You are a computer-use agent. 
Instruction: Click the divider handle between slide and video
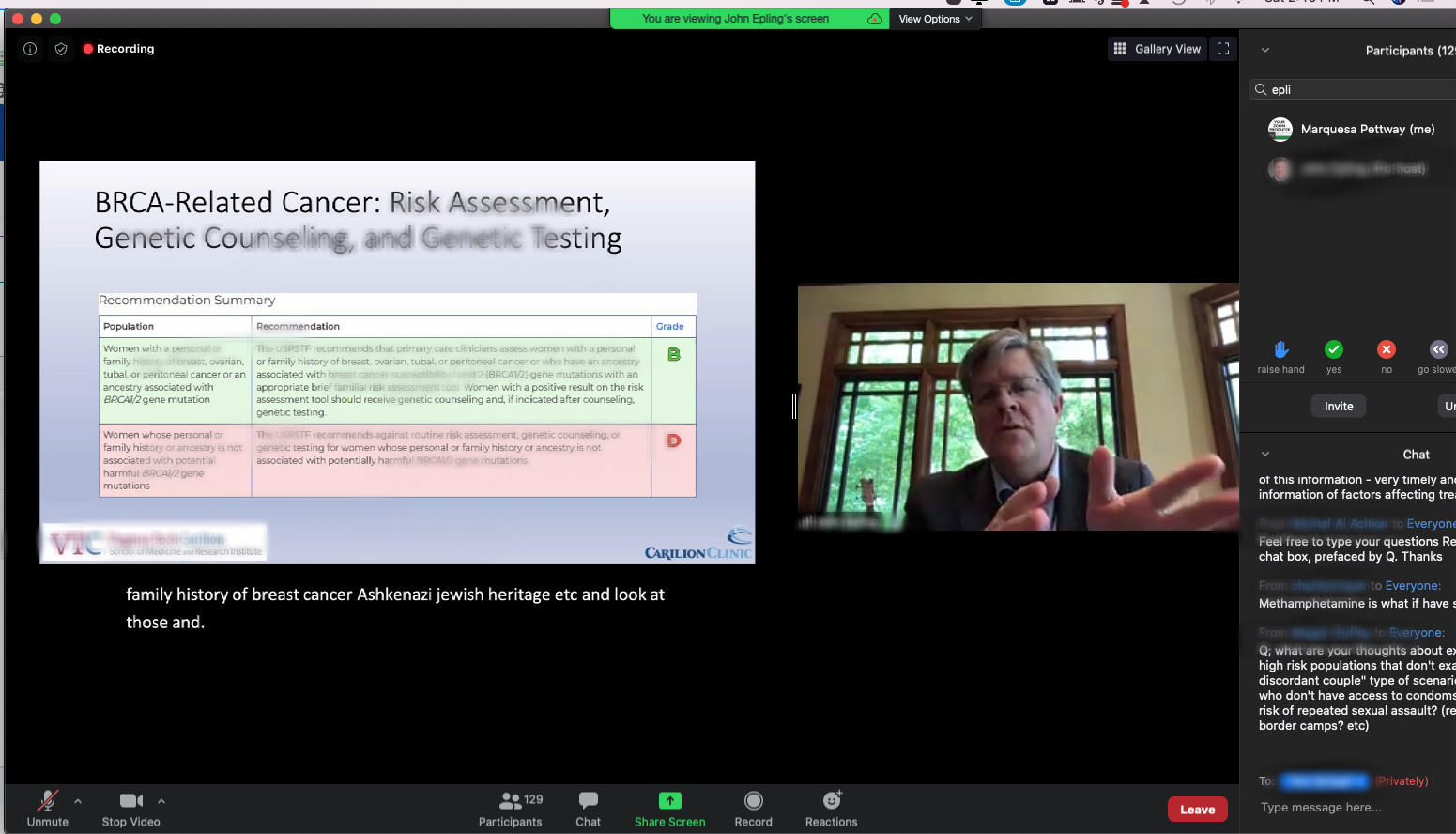[794, 406]
